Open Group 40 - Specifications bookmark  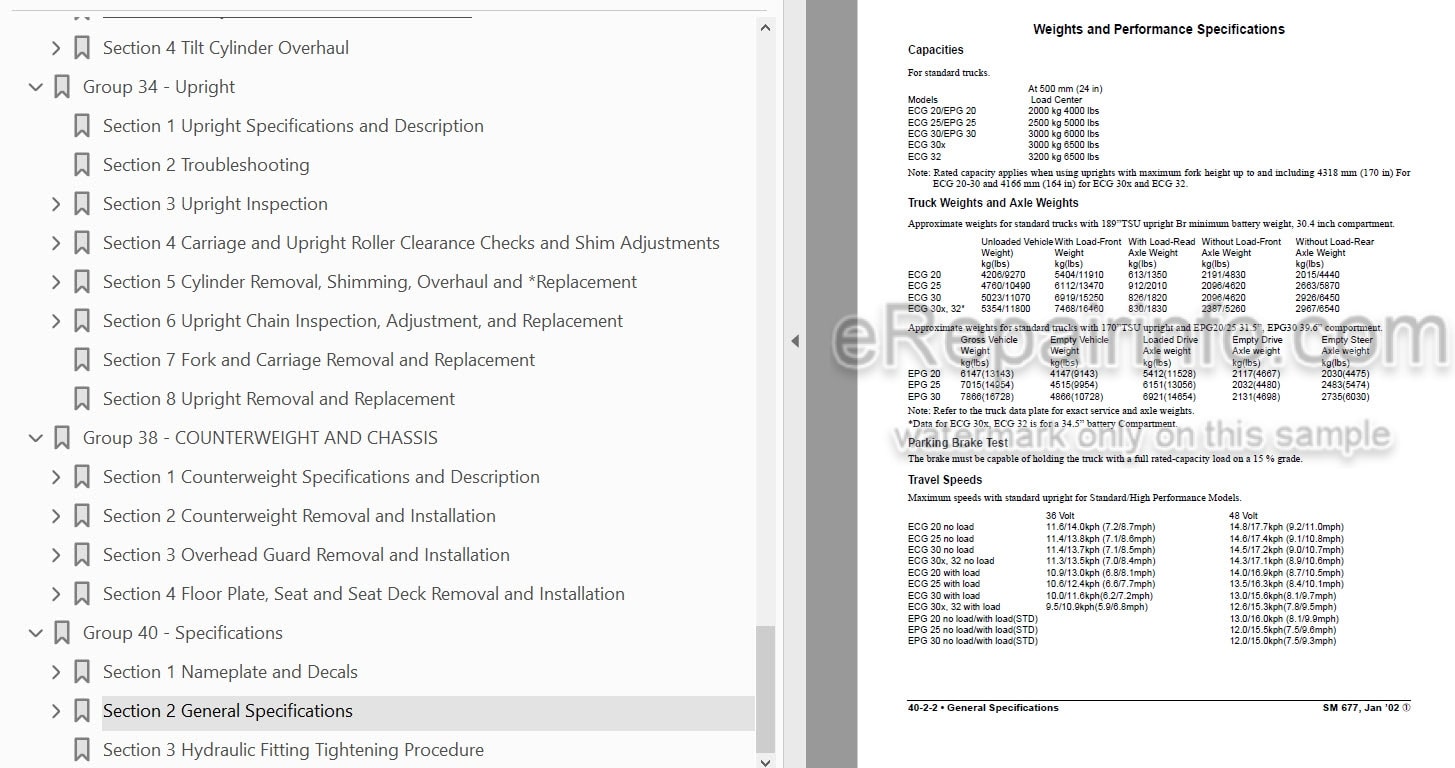(x=183, y=633)
